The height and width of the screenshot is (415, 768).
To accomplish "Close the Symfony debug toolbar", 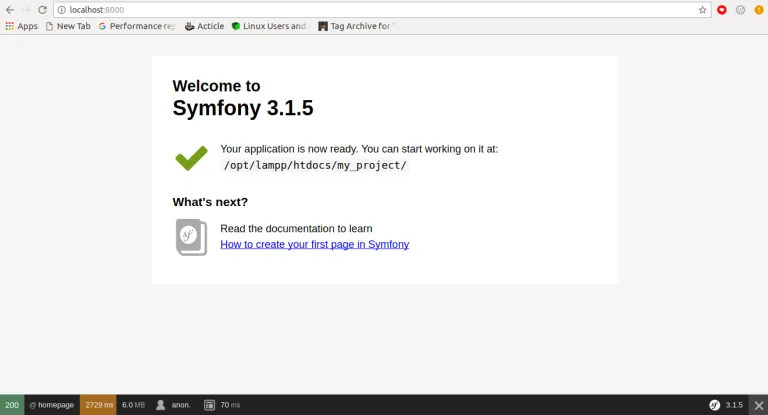I will [759, 405].
